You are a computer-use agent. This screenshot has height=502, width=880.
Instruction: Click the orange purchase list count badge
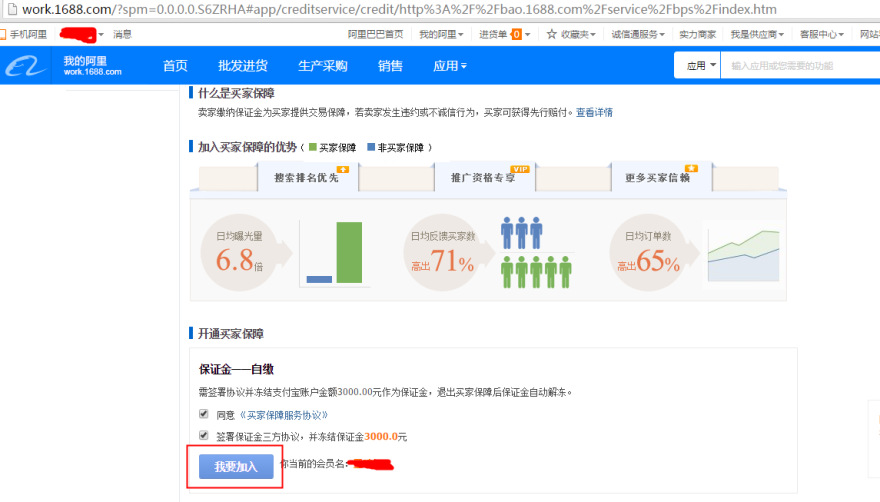pos(517,34)
